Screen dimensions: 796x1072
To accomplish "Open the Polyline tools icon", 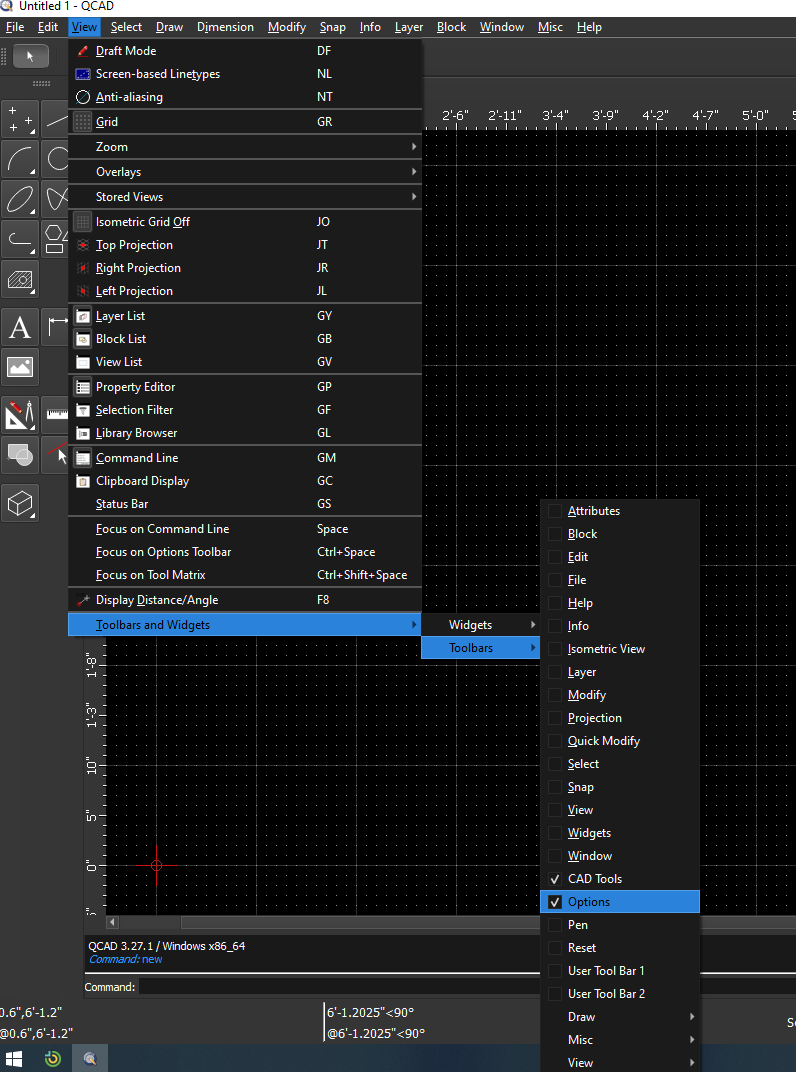I will pyautogui.click(x=20, y=239).
